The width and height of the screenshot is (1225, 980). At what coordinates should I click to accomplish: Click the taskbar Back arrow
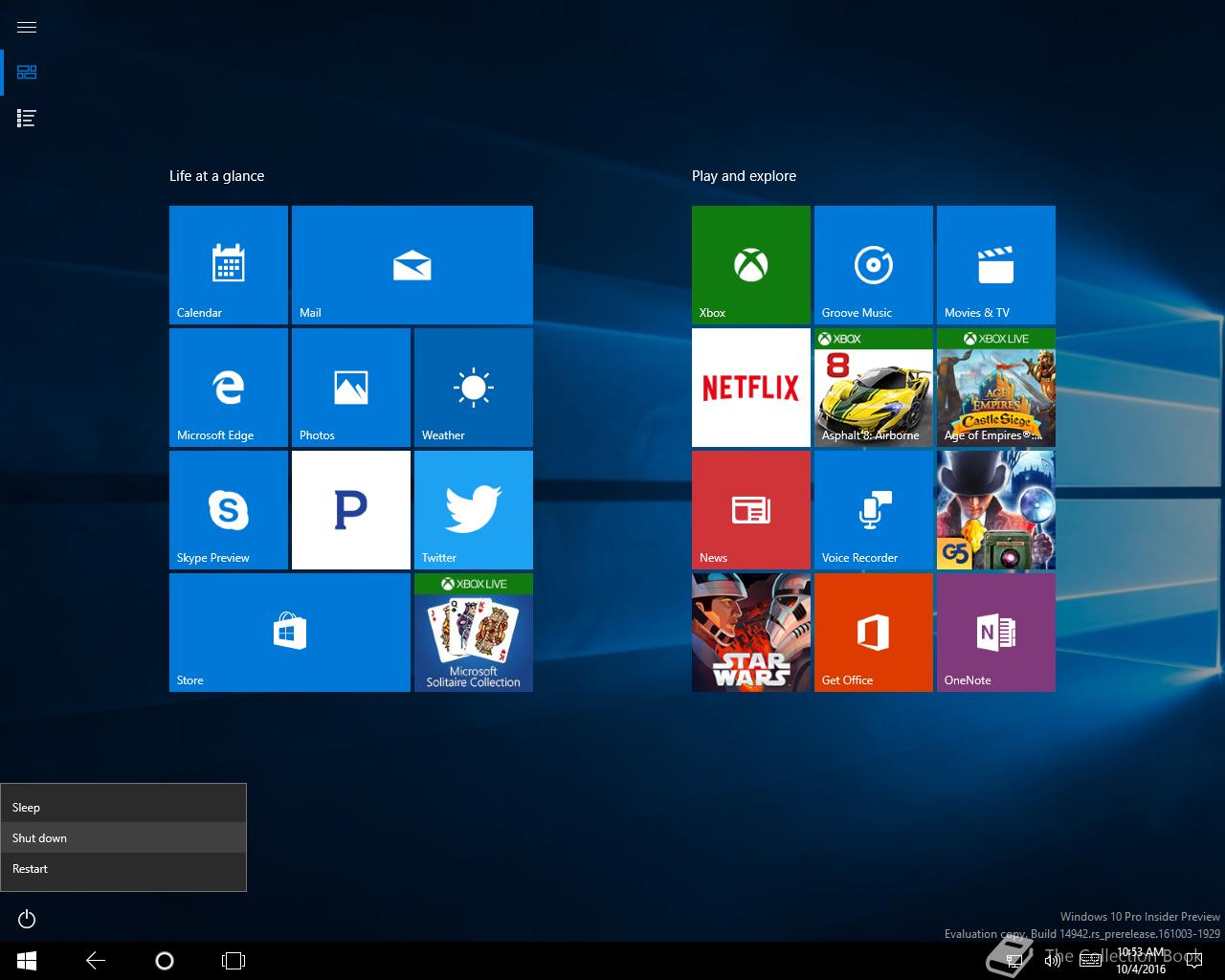[x=96, y=961]
